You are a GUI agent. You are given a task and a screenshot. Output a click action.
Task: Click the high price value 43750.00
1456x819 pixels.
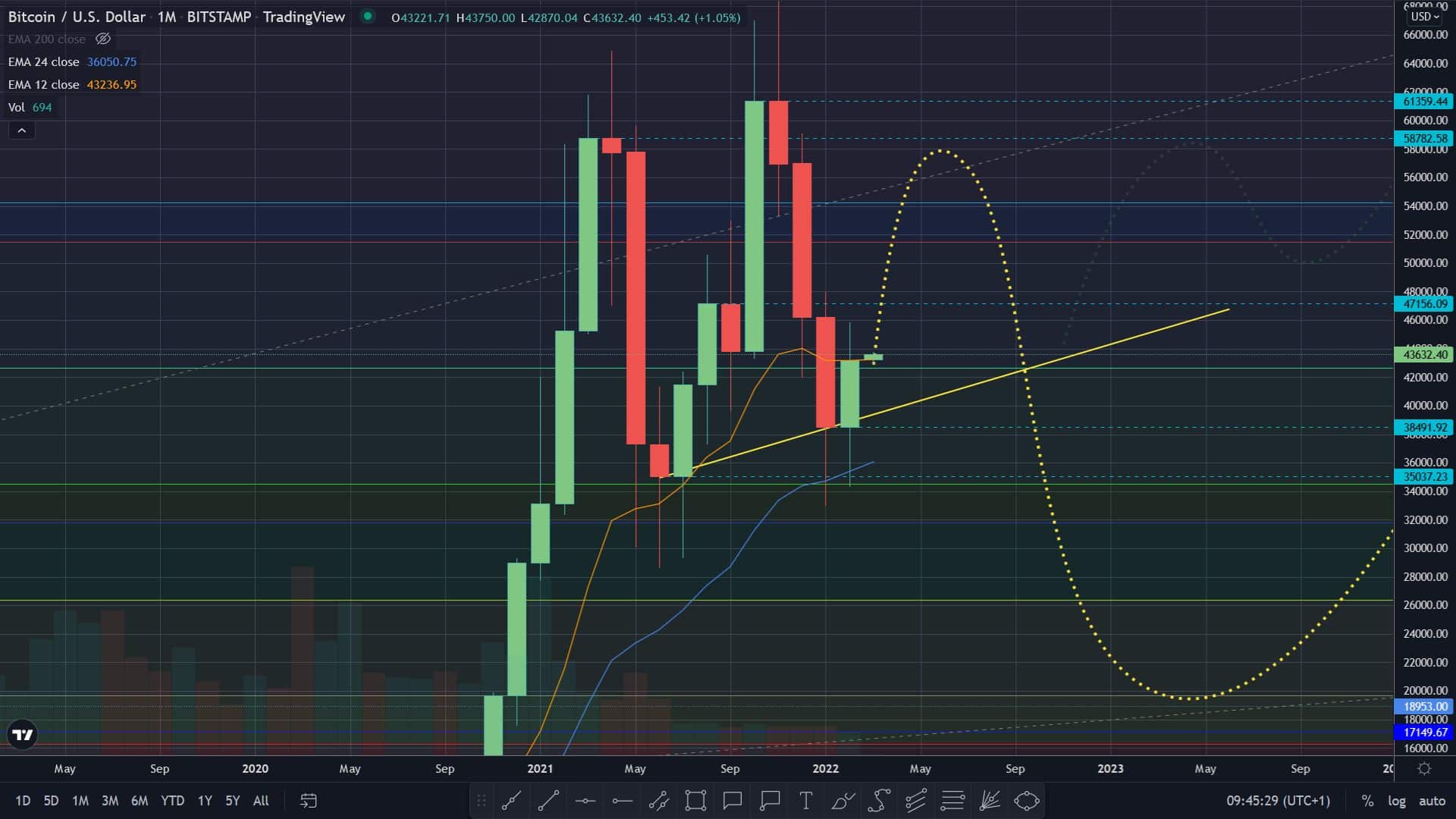click(x=490, y=17)
